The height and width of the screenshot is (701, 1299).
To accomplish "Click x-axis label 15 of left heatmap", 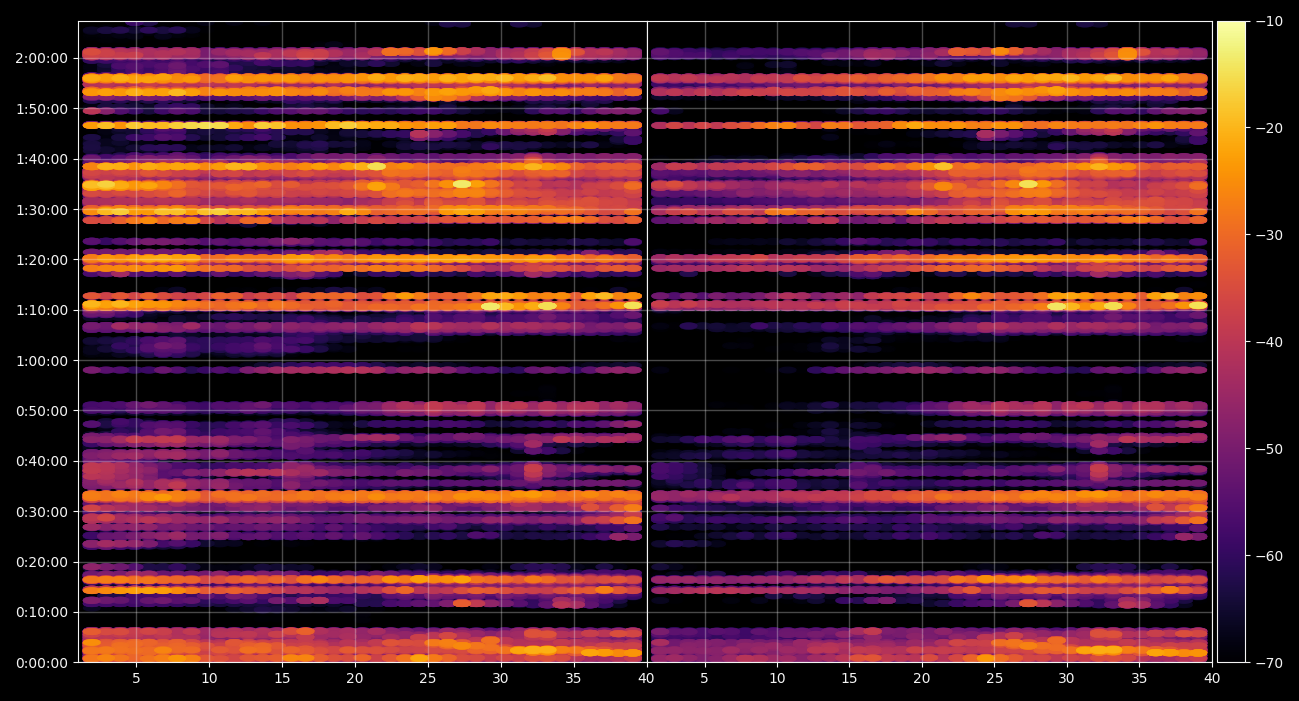I will point(282,679).
